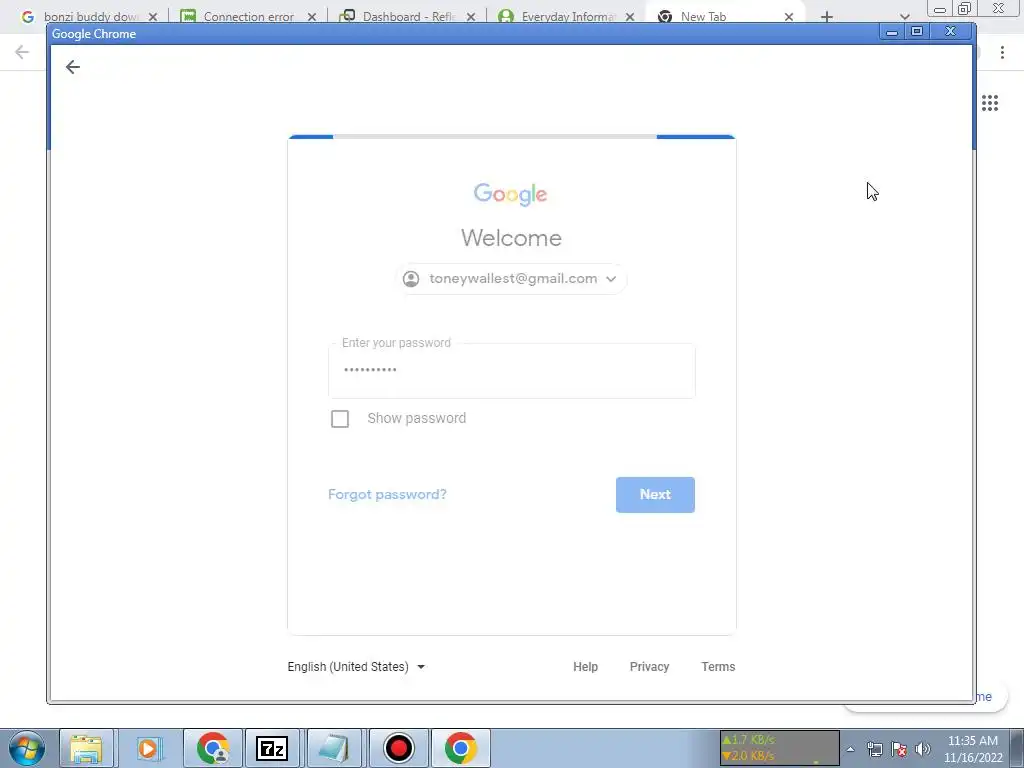Maximize the Google Chrome sign-in window
The width and height of the screenshot is (1024, 768).
pyautogui.click(x=917, y=31)
